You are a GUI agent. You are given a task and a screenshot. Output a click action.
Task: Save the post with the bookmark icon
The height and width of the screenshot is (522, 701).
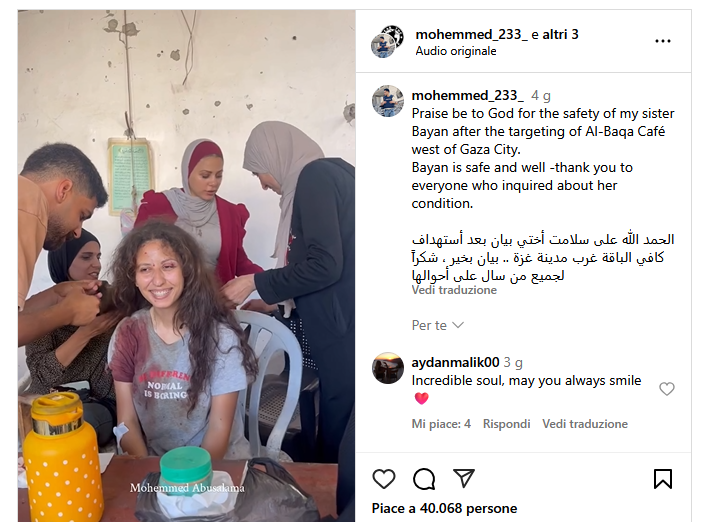(663, 479)
